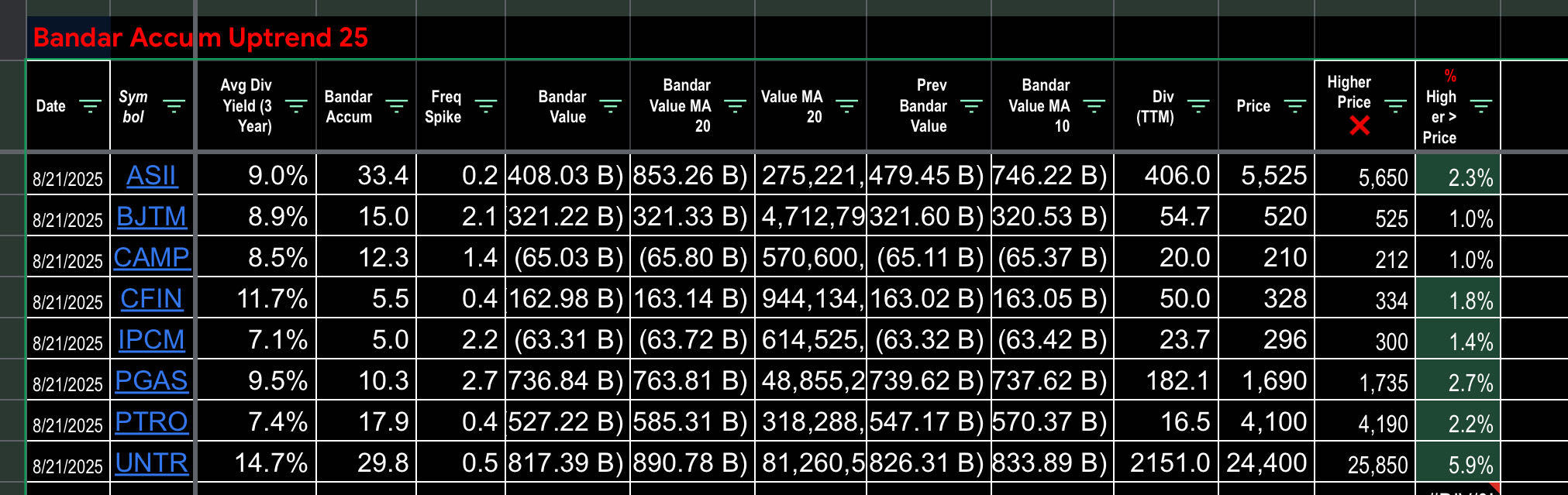1568x495 pixels.
Task: Select IPCM Prev Bandar Value (63.32 B)
Action: (929, 339)
